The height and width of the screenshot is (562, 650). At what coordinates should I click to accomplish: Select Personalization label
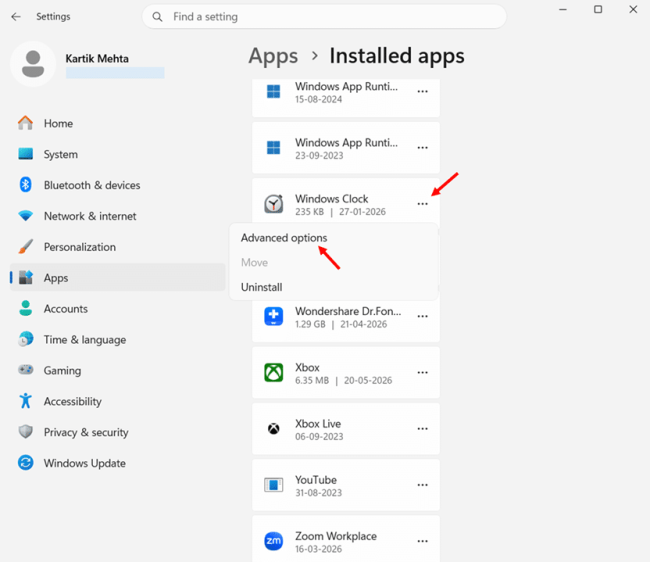[x=80, y=247]
